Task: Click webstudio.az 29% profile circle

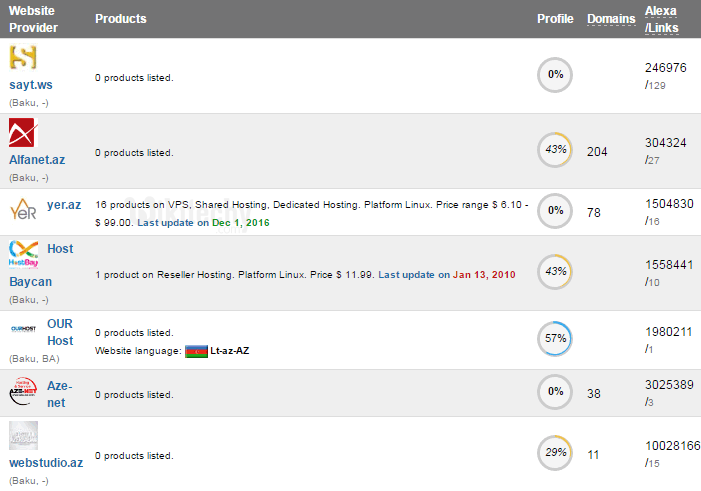Action: (555, 453)
